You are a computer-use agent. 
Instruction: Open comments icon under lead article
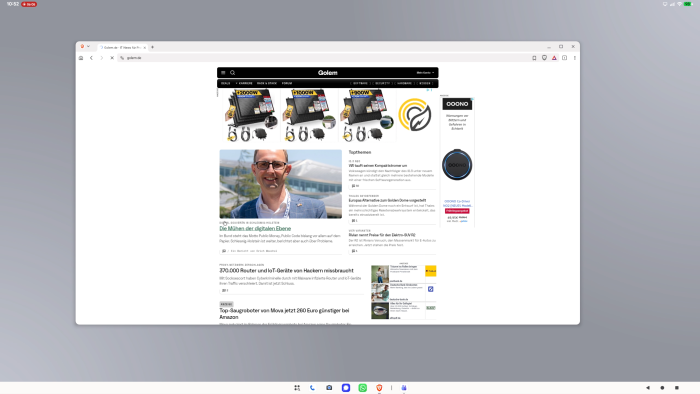[x=224, y=251]
